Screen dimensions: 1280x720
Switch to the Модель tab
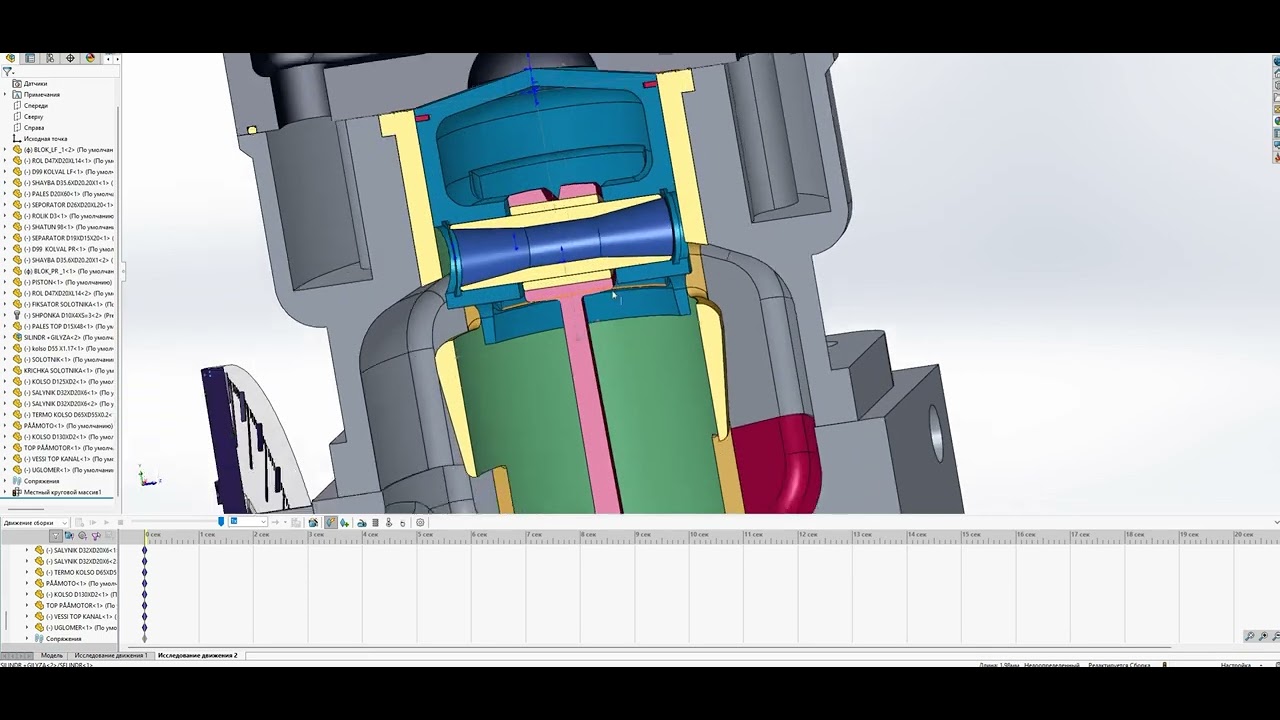[x=51, y=655]
